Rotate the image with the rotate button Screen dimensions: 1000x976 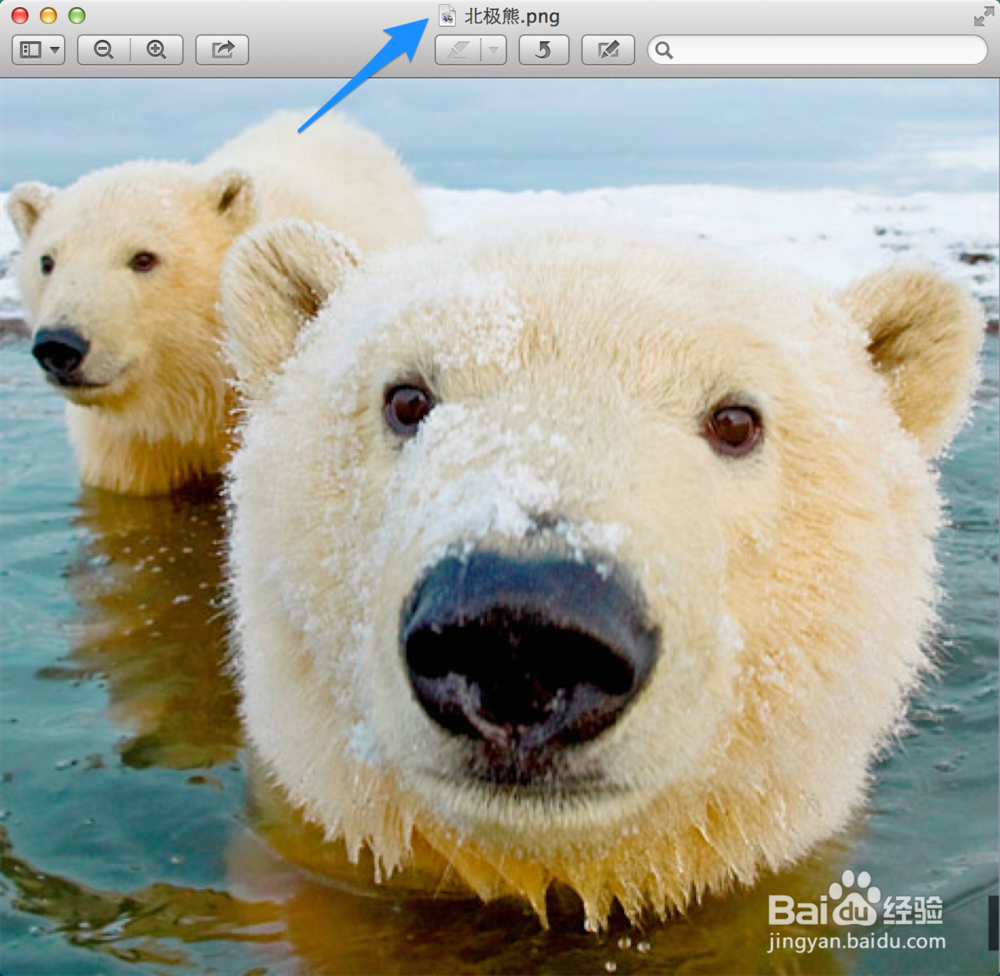(x=544, y=50)
